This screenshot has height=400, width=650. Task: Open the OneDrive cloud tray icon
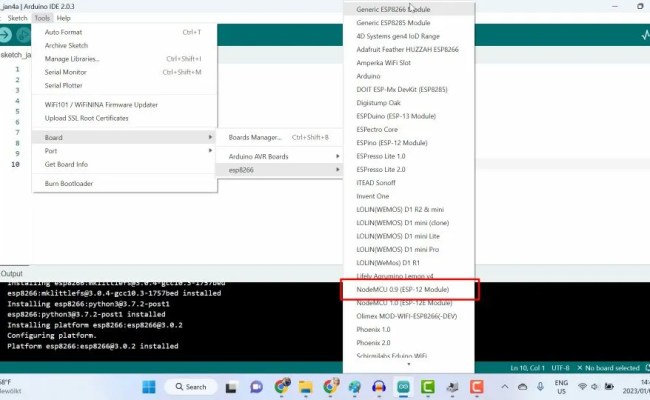[x=522, y=387]
